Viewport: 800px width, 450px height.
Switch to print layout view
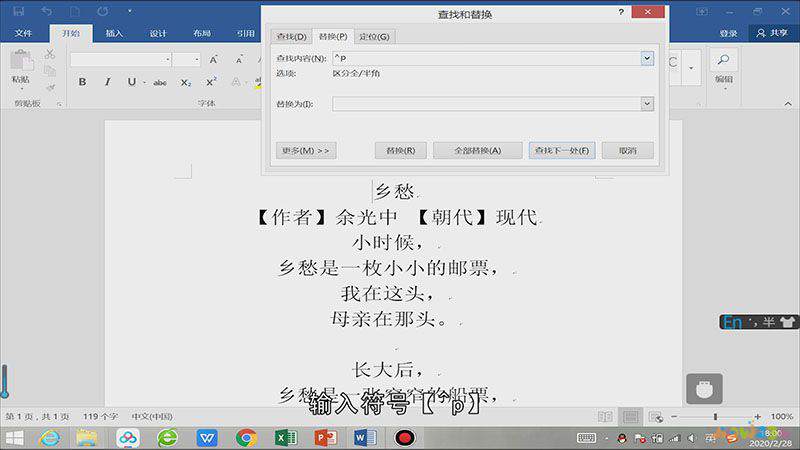pos(631,417)
